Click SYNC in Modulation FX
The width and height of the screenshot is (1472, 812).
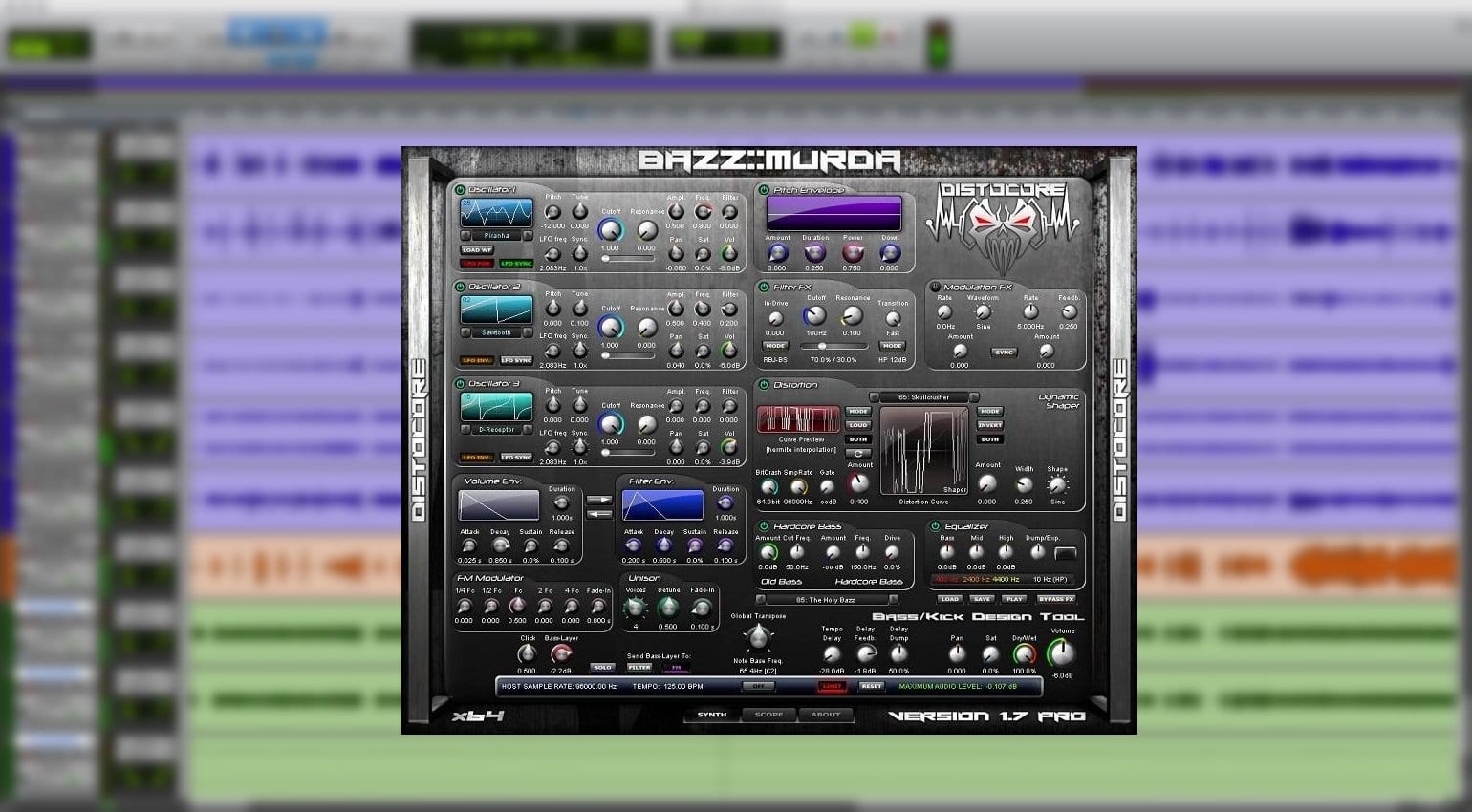coord(1004,353)
